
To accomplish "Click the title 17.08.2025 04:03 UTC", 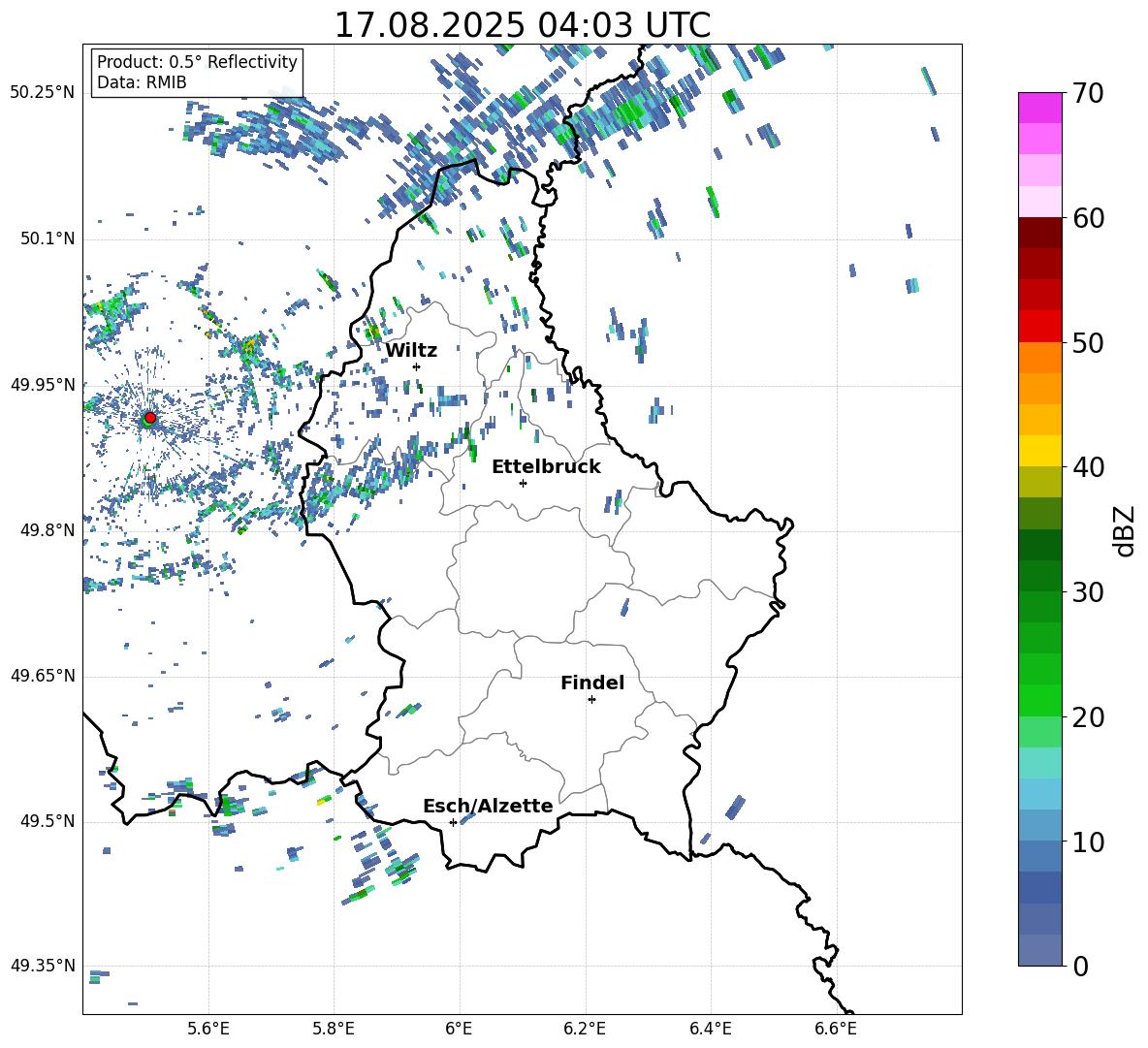I will tap(522, 25).
